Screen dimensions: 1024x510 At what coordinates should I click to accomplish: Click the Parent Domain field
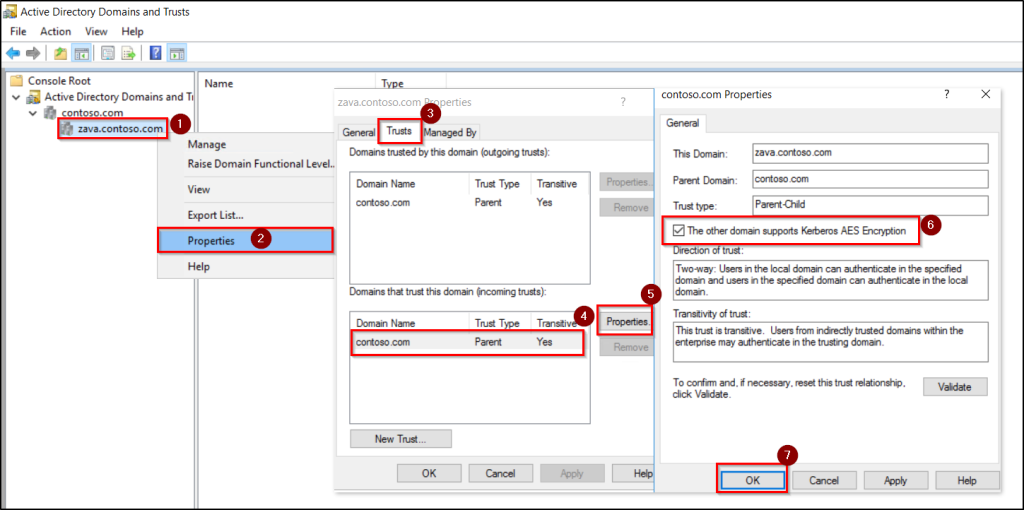pyautogui.click(x=870, y=179)
